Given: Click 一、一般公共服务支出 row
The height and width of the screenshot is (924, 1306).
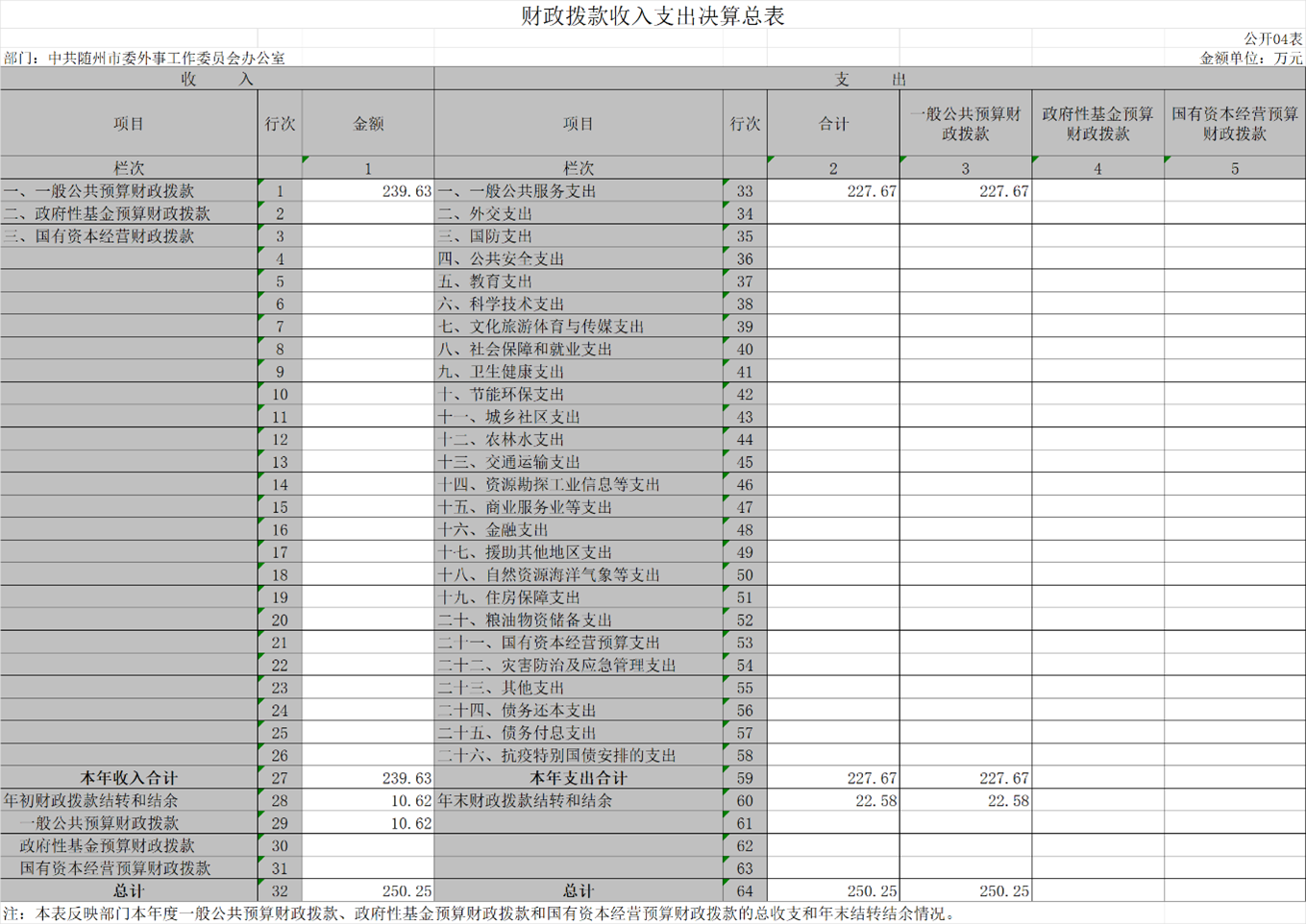Looking at the screenshot, I should [x=579, y=191].
